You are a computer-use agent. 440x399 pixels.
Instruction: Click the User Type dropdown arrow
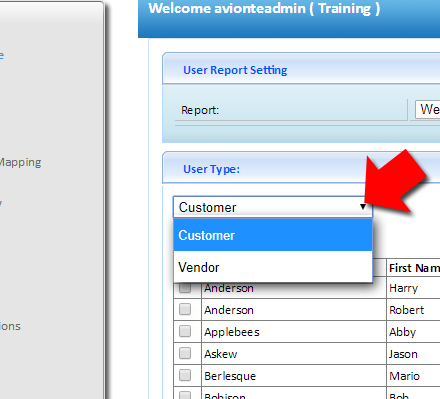click(363, 207)
